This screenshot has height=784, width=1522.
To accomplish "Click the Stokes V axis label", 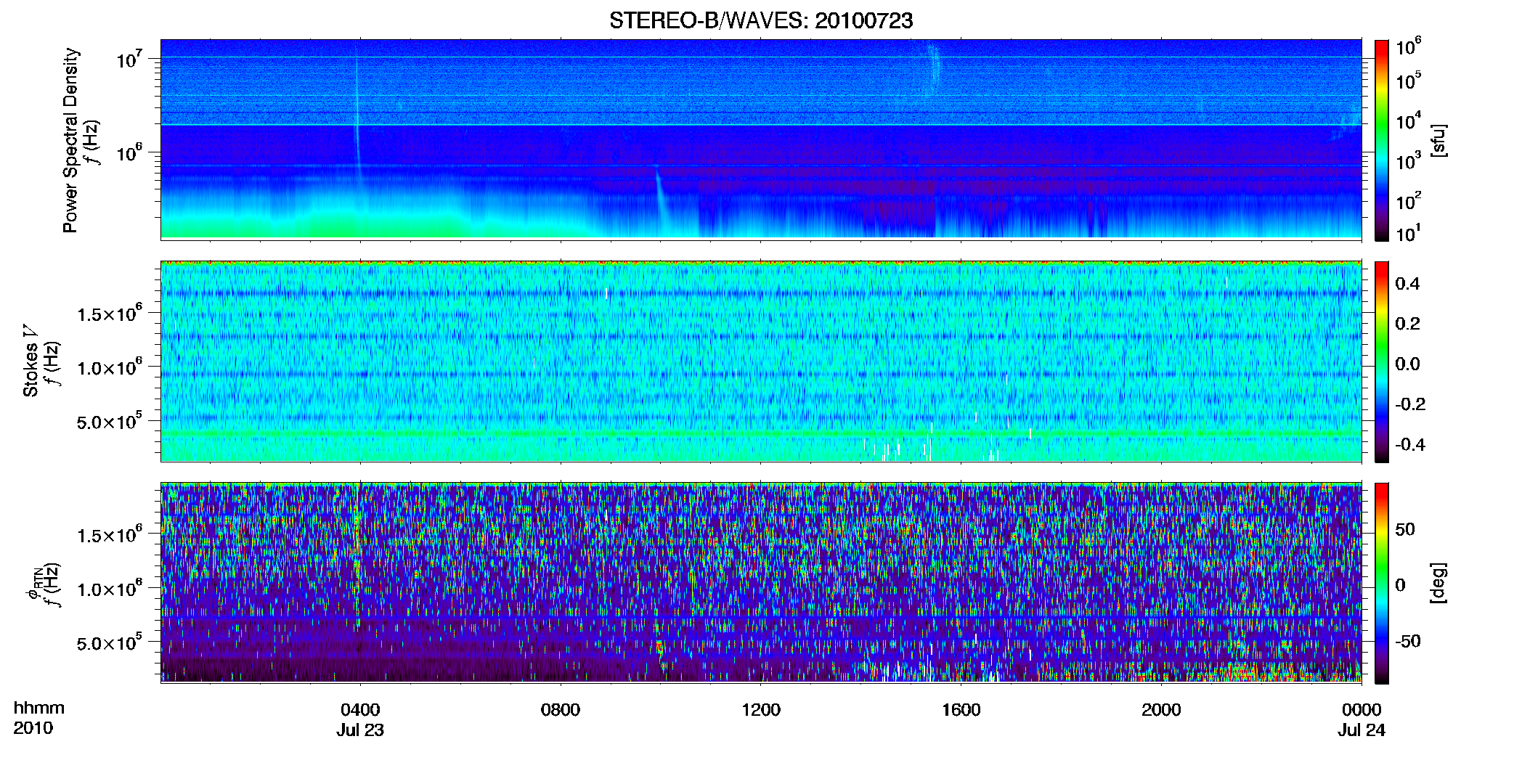I will [x=30, y=361].
